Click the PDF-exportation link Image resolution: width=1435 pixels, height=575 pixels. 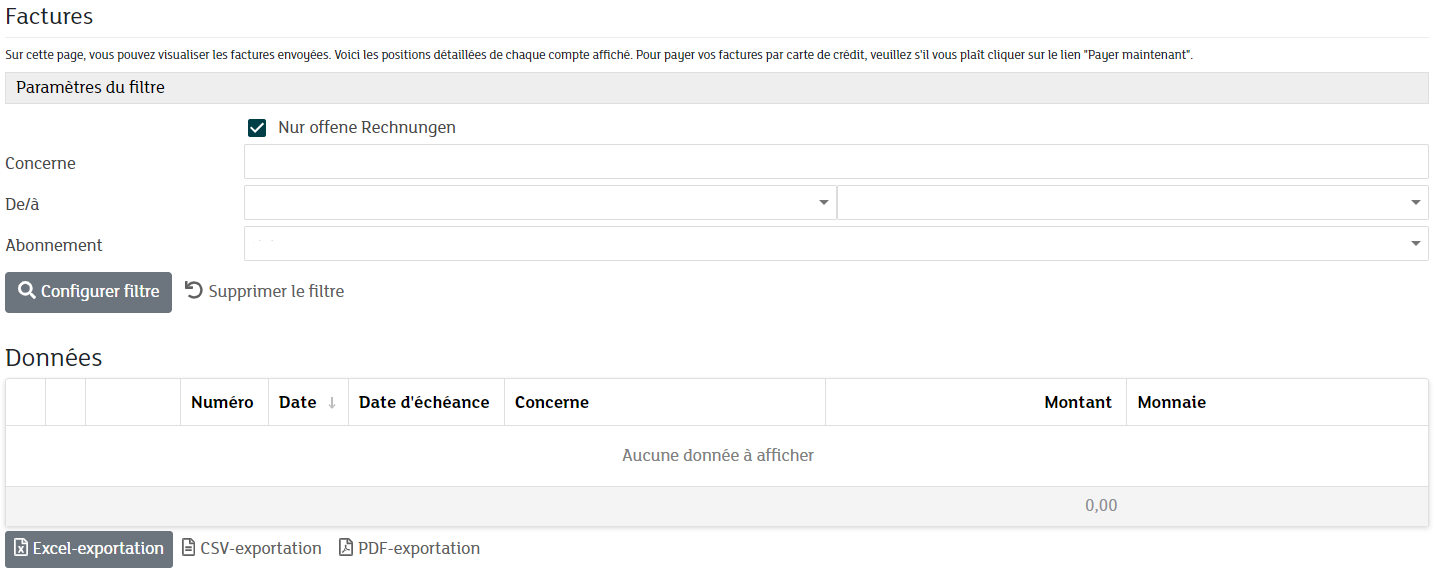tap(418, 548)
